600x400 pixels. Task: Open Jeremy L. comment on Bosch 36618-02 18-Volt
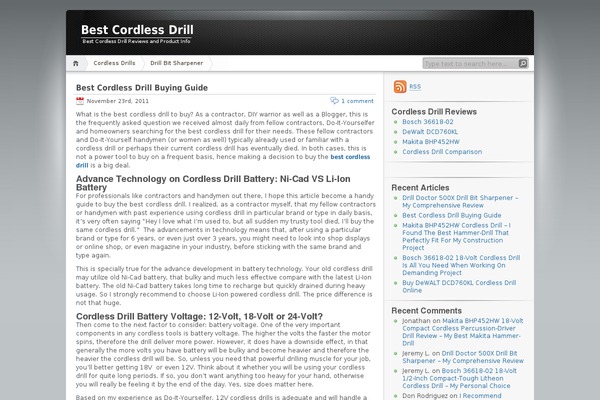[x=459, y=378]
